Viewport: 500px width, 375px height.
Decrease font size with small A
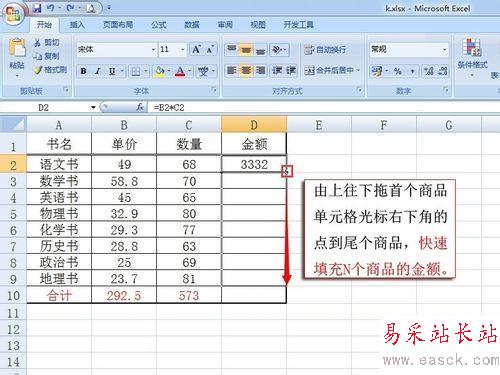click(210, 50)
